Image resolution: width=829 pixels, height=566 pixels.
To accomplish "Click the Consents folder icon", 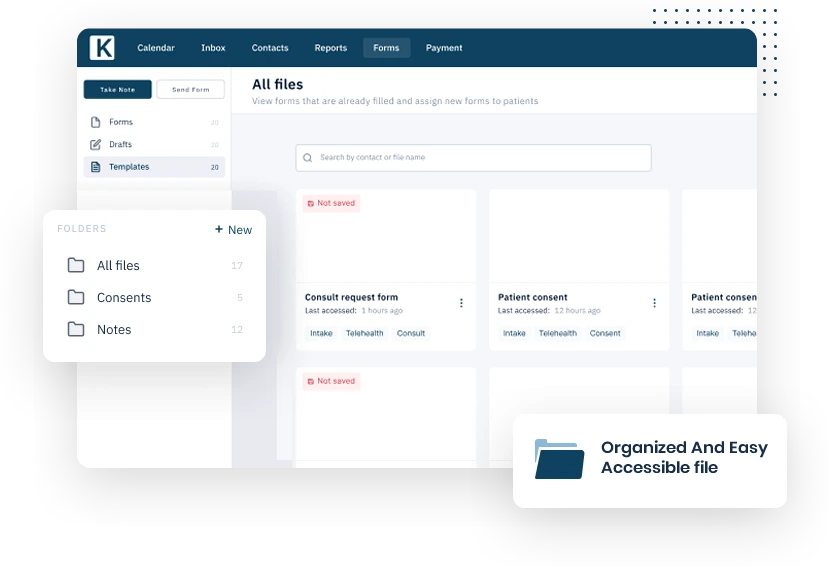I will [x=76, y=298].
